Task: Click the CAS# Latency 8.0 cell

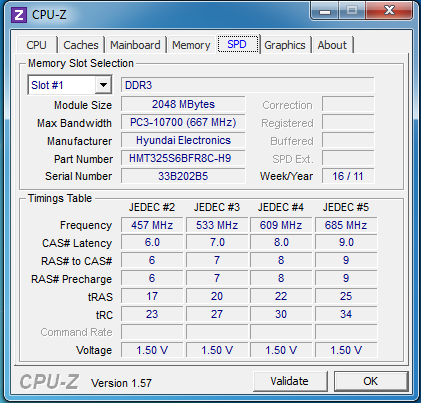Action: pos(281,242)
